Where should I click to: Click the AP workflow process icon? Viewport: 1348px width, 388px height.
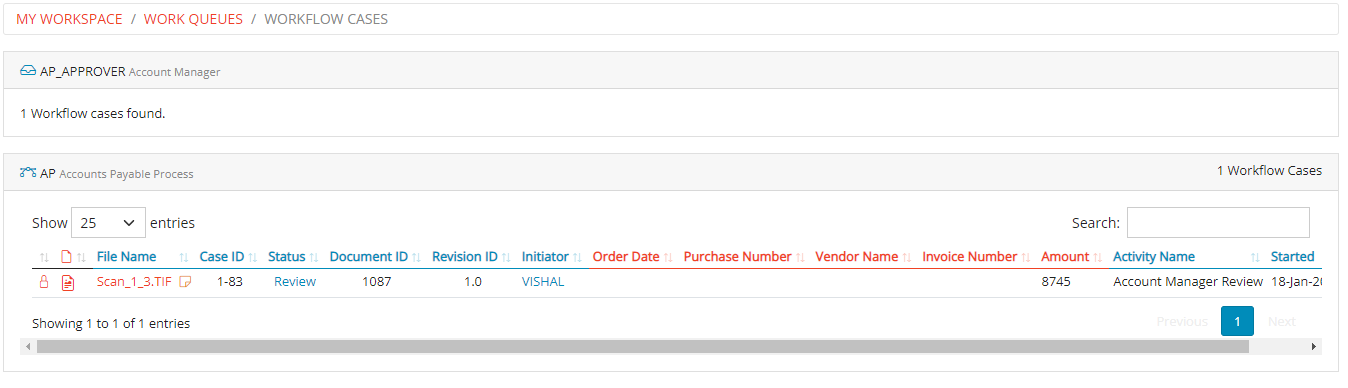28,172
